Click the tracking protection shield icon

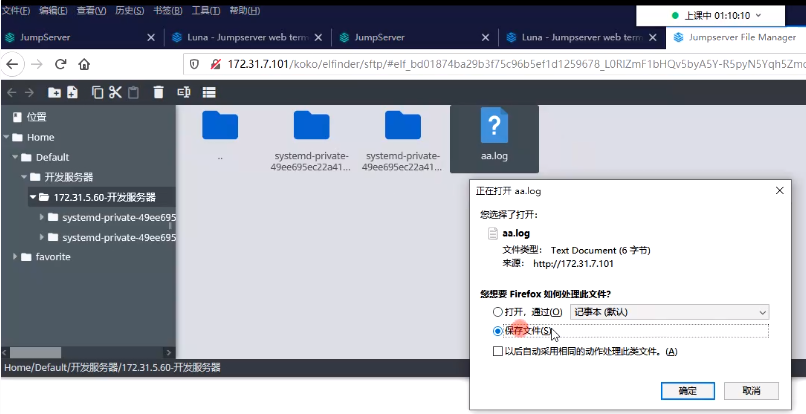(194, 64)
